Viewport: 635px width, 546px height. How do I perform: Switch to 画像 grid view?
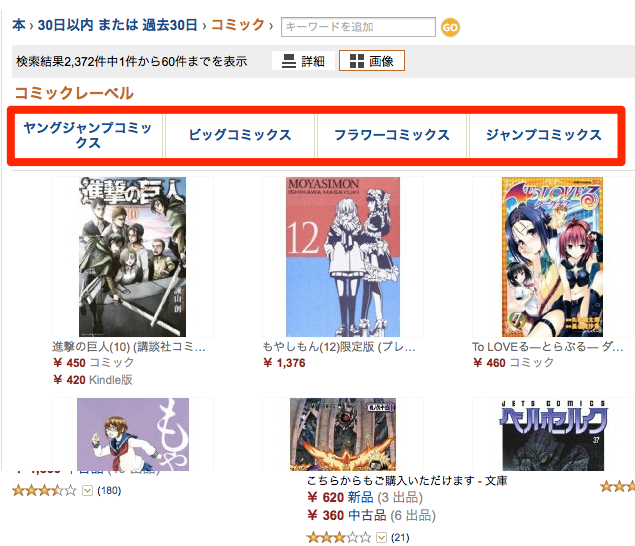point(372,61)
